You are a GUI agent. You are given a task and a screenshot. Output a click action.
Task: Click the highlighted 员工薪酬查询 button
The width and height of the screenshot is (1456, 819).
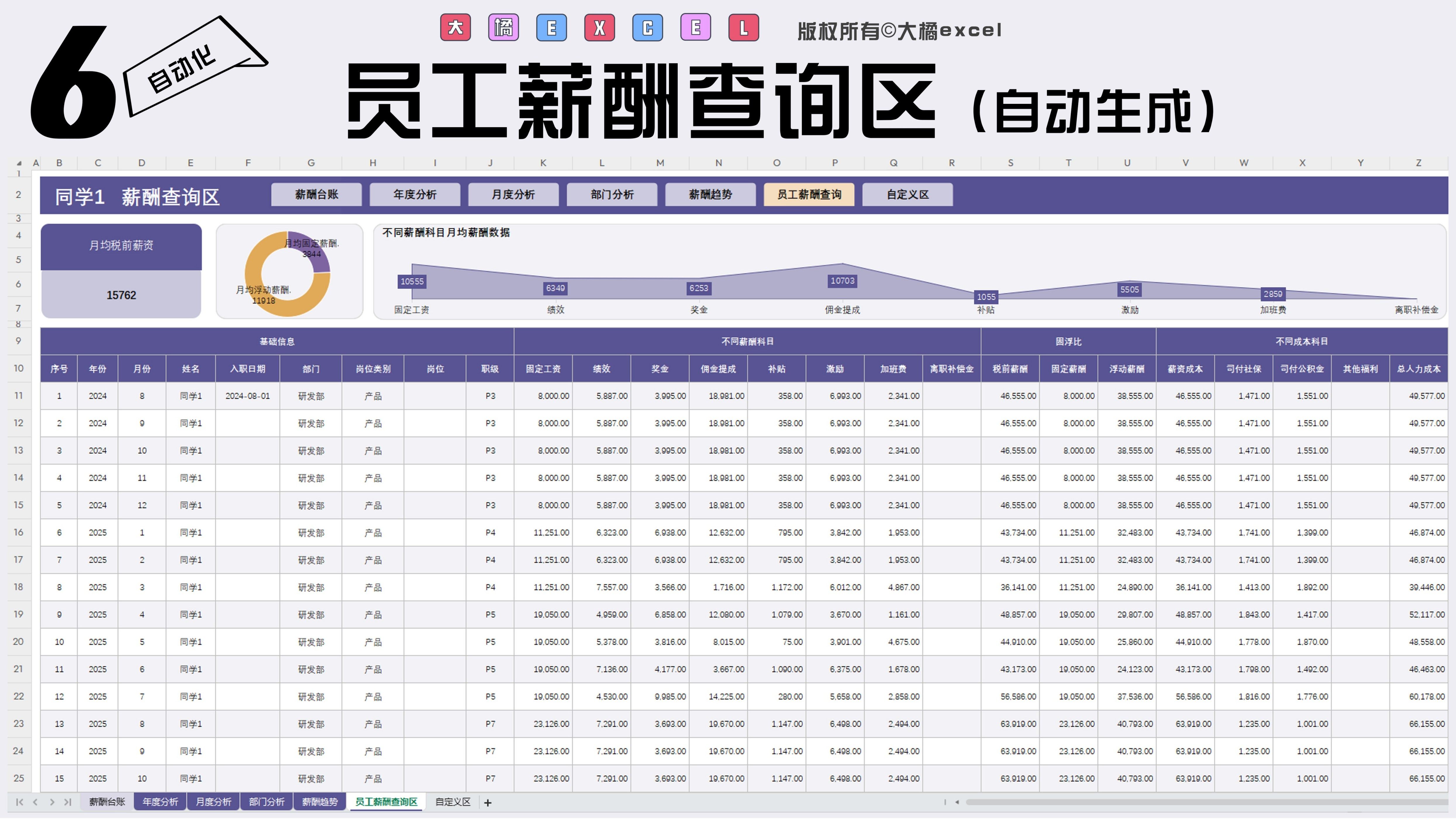[x=809, y=195]
